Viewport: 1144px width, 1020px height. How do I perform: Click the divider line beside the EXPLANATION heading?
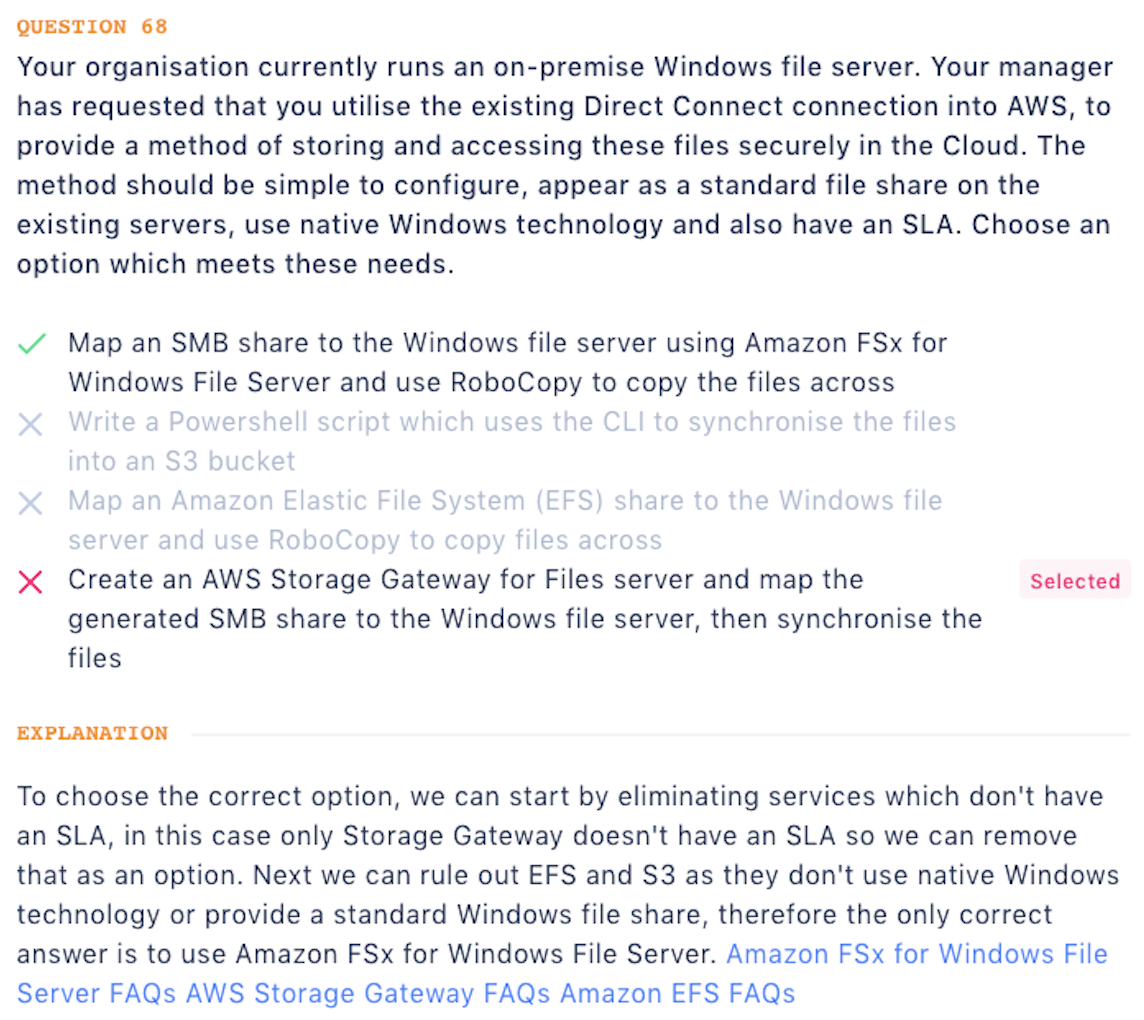point(660,734)
